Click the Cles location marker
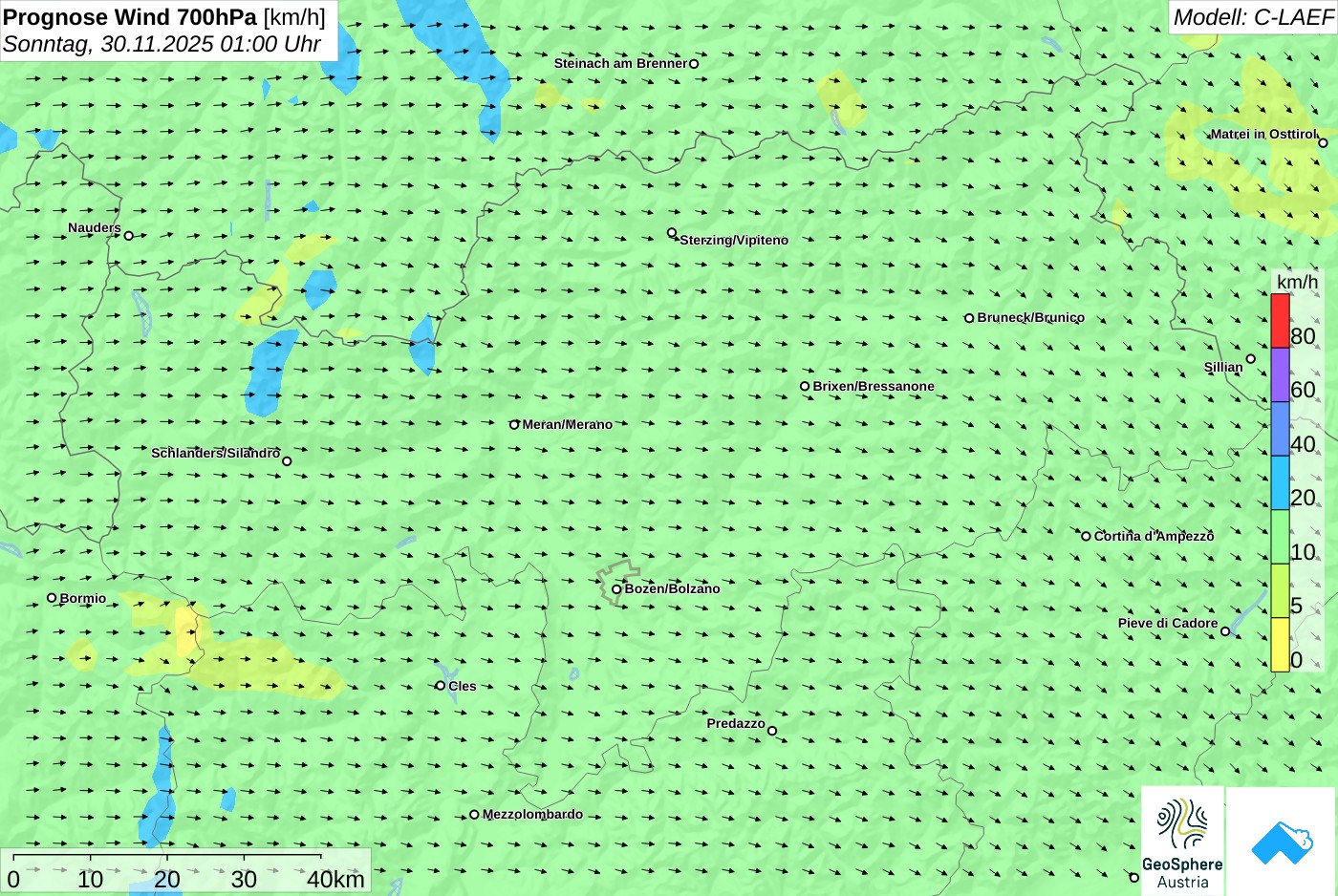Viewport: 1338px width, 896px height. [x=441, y=686]
